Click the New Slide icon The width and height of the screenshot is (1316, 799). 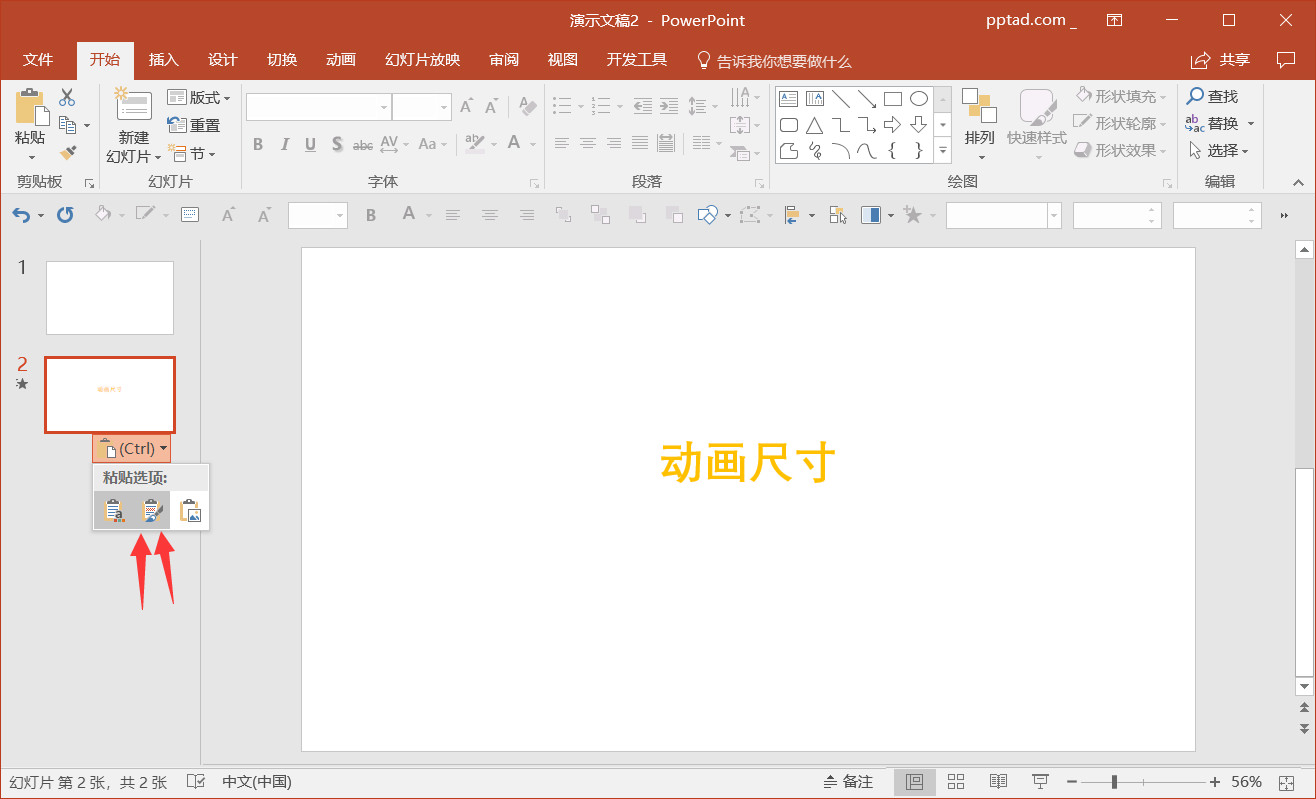coord(133,105)
